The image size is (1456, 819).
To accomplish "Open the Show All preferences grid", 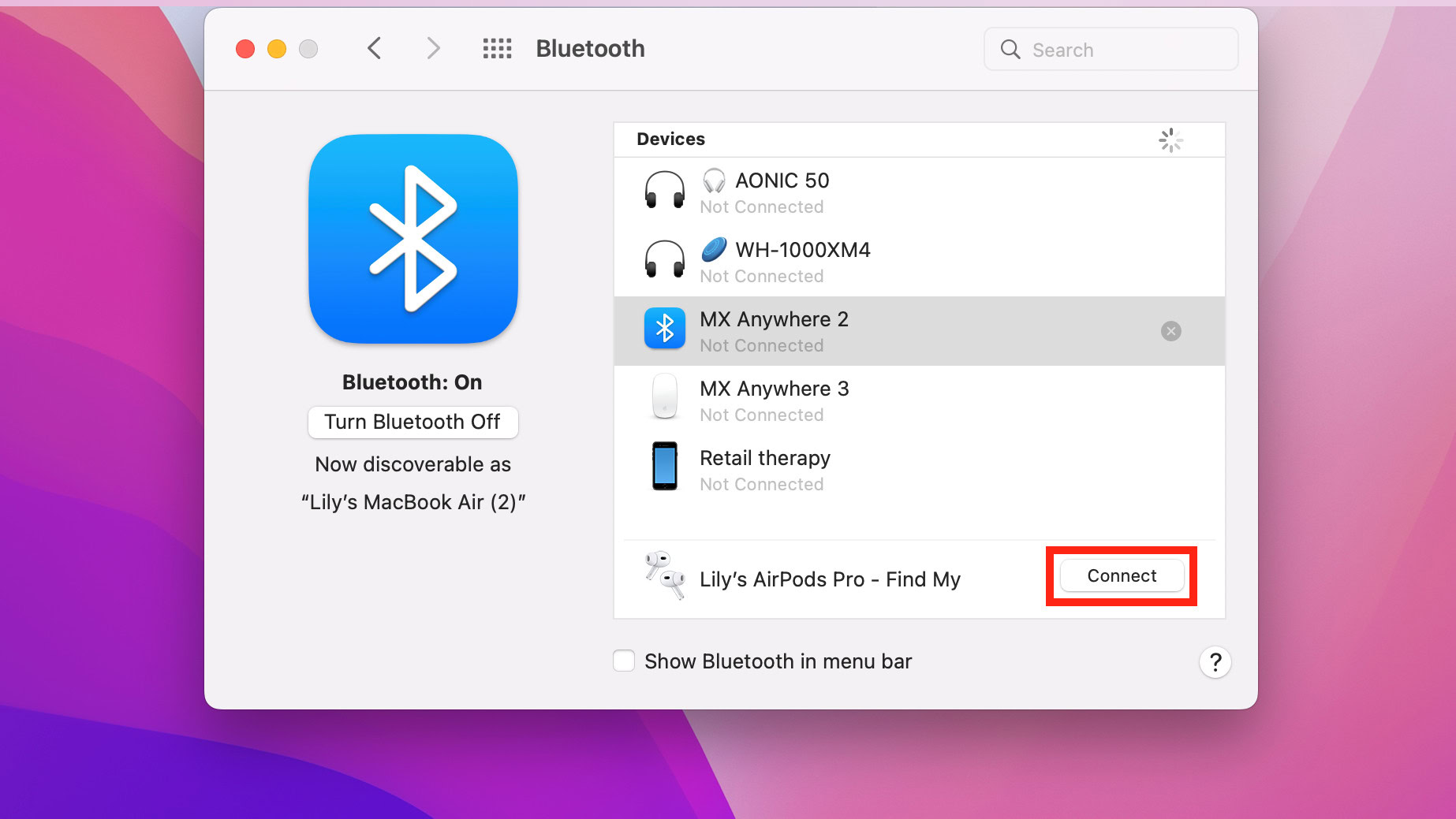I will 497,48.
